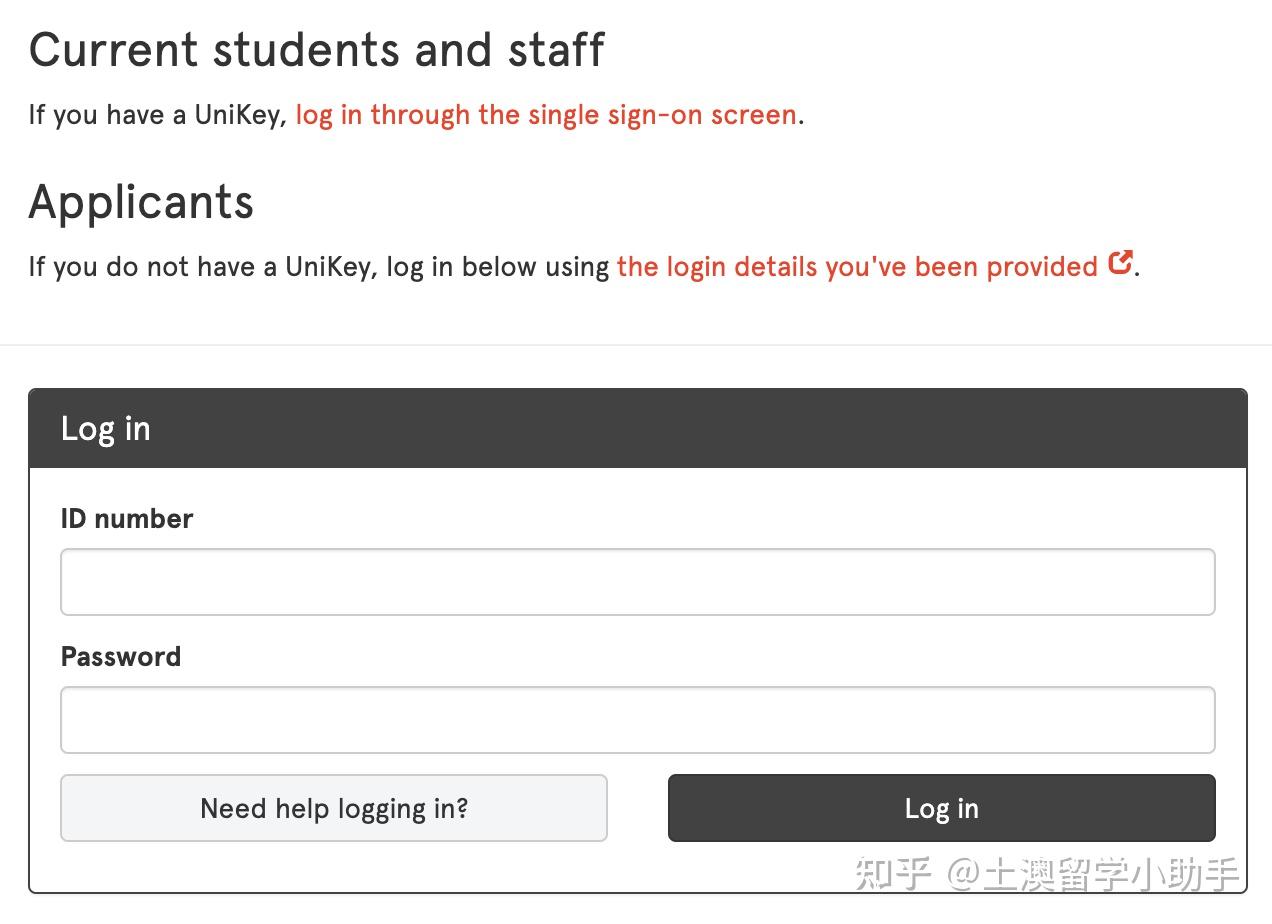Click the Applicants heading
Image resolution: width=1272 pixels, height=924 pixels.
141,202
